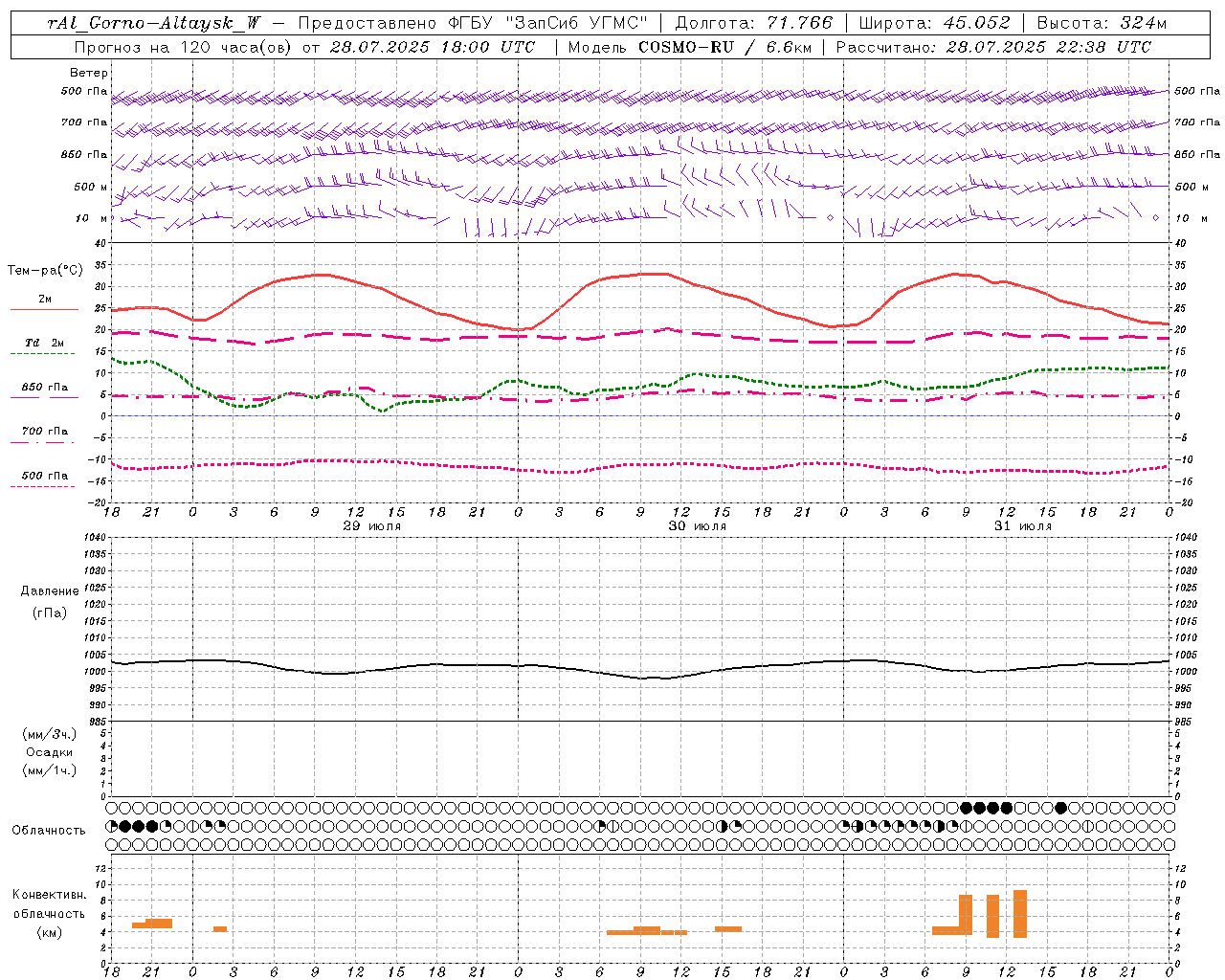Click the forecast start 28.07.2025 18:00 UTC

tap(433, 47)
